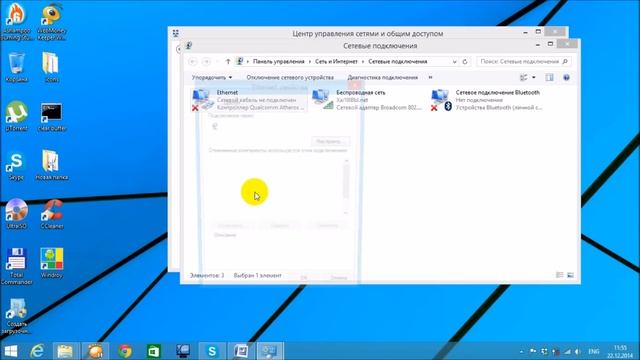The width and height of the screenshot is (640, 360).
Task: Open Skype from the taskbar
Action: coord(212,351)
